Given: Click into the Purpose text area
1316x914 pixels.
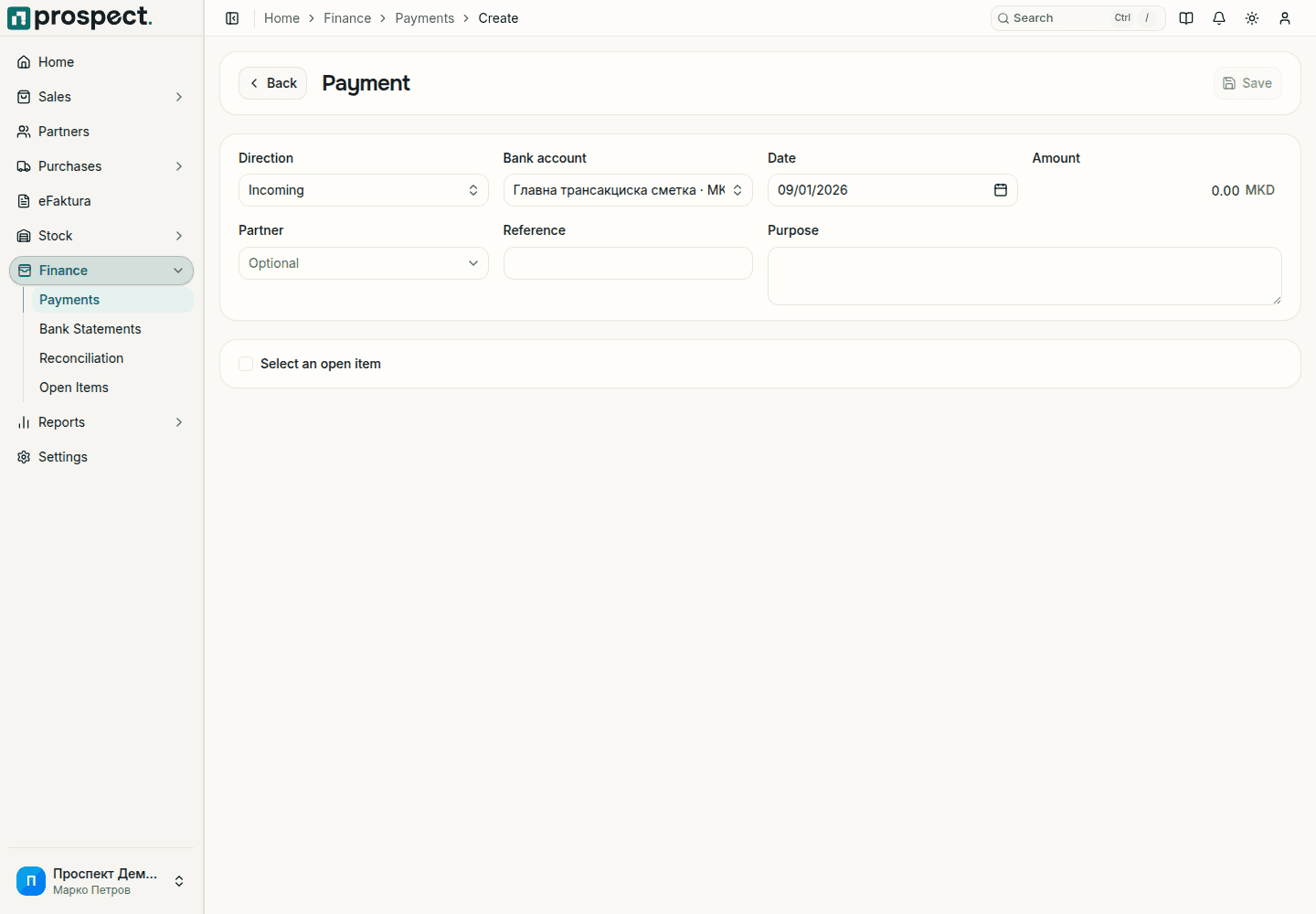Looking at the screenshot, I should click(x=1024, y=276).
